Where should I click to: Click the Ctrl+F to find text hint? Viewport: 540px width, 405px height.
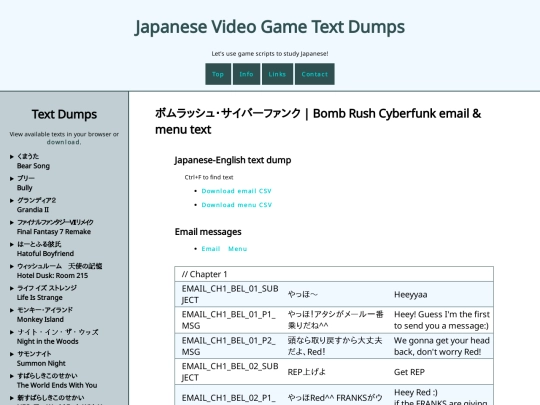tap(209, 177)
